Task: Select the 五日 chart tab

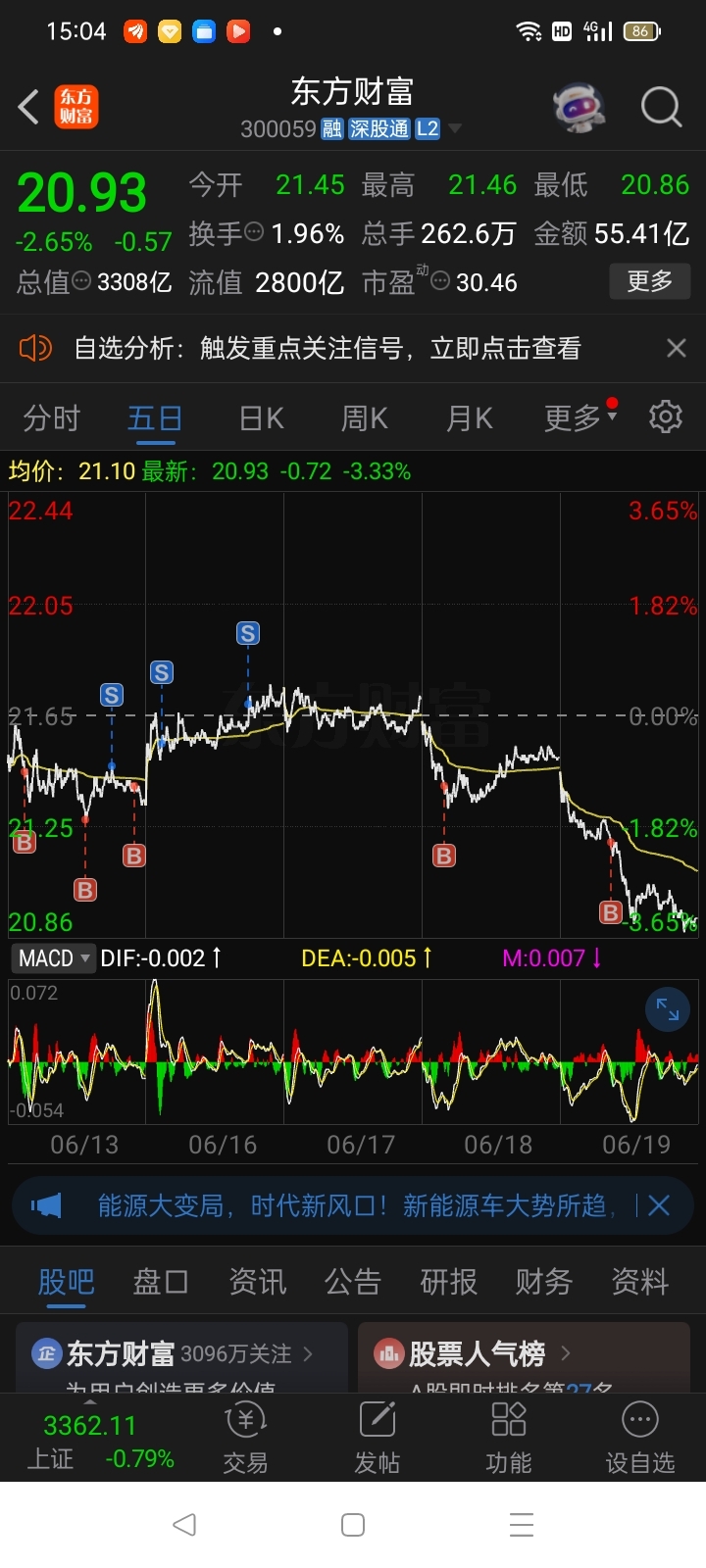Action: coord(155,418)
